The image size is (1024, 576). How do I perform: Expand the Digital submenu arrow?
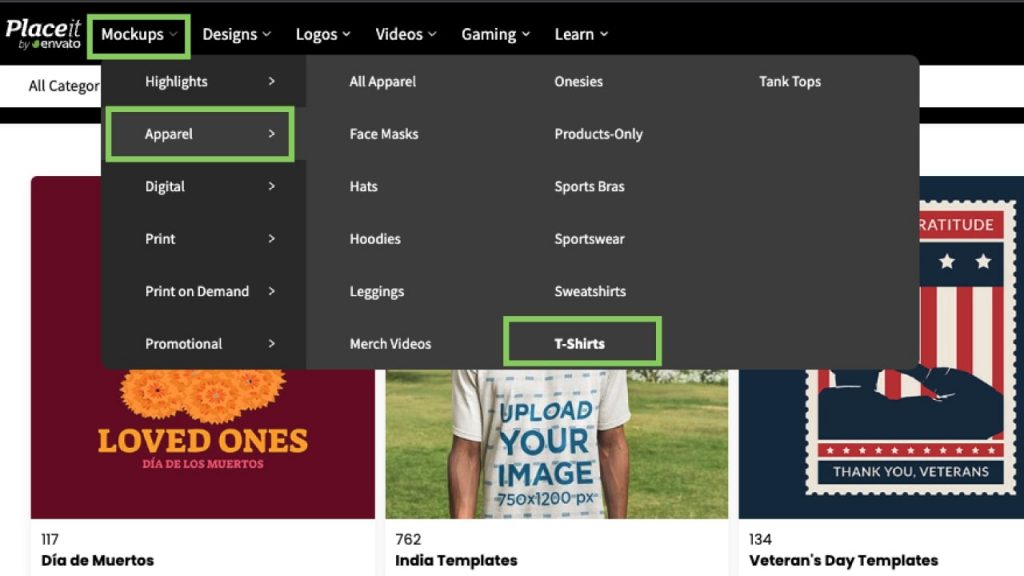pyautogui.click(x=271, y=186)
